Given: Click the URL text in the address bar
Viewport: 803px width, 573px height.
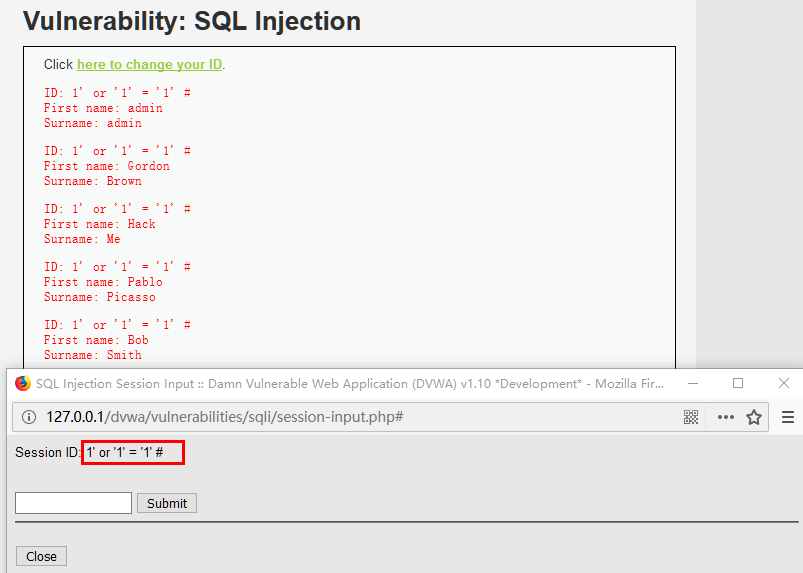Looking at the screenshot, I should pyautogui.click(x=224, y=417).
